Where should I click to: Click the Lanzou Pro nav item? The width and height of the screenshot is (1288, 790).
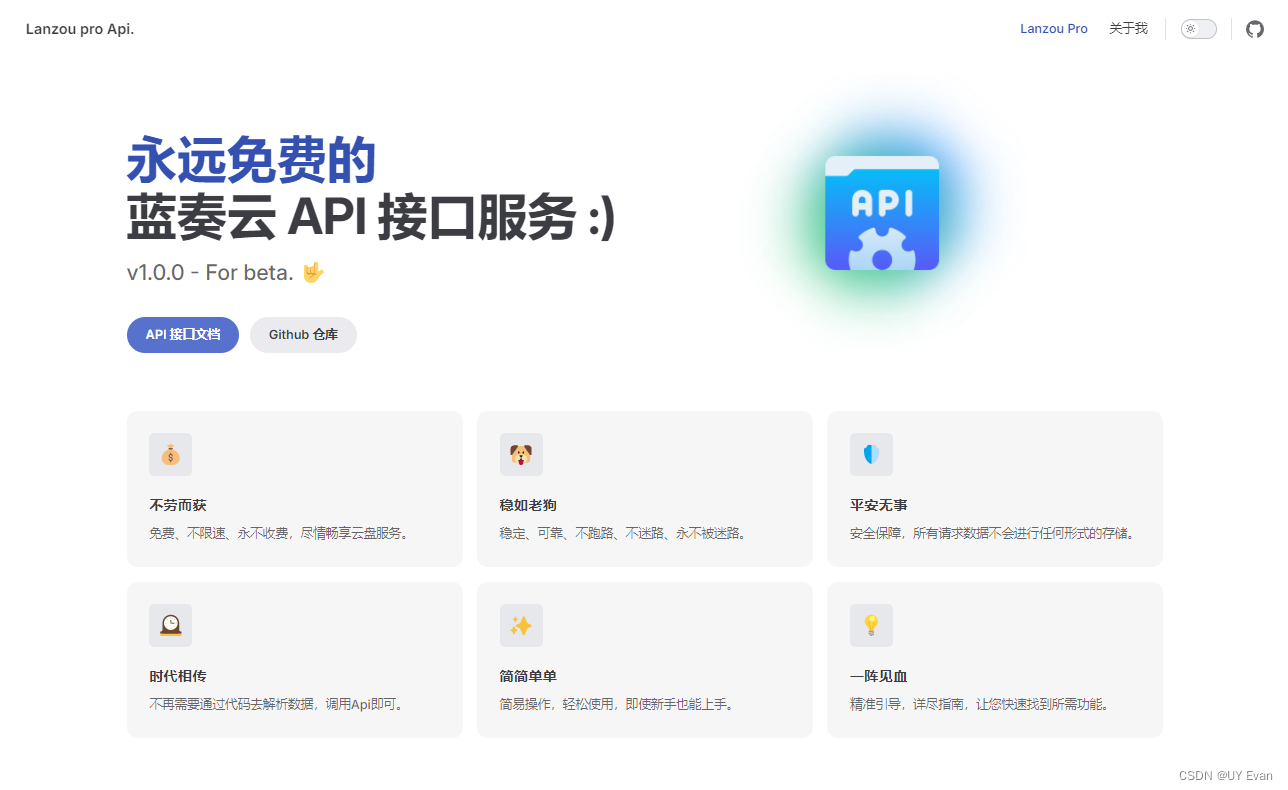pyautogui.click(x=1054, y=29)
